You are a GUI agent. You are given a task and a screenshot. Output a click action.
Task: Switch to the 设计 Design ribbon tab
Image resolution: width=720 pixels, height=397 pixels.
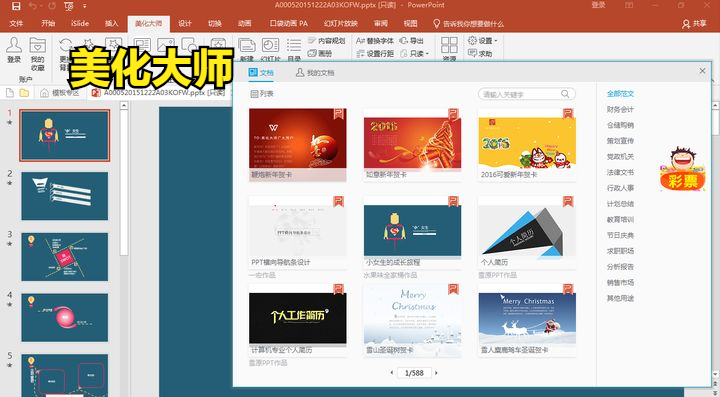click(x=185, y=23)
